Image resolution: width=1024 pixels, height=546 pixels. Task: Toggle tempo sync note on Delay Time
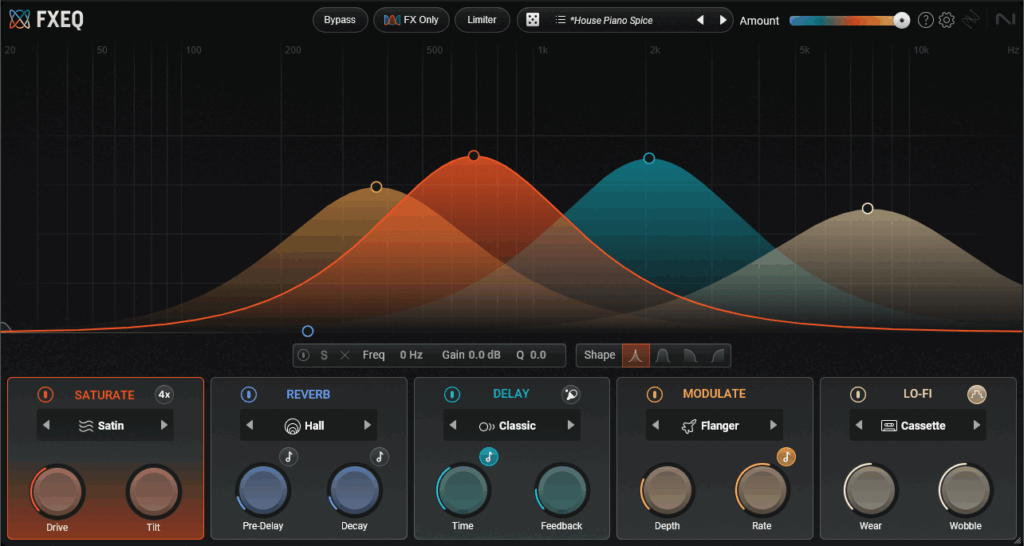tap(488, 457)
